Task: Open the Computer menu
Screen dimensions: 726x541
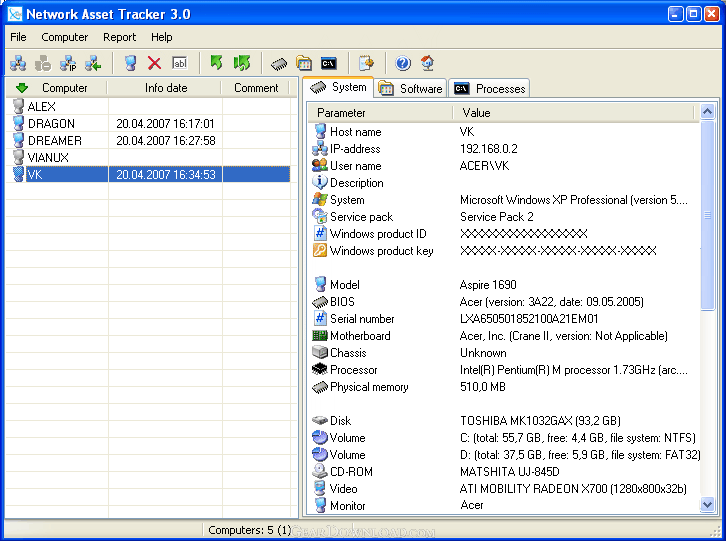Action: [64, 37]
